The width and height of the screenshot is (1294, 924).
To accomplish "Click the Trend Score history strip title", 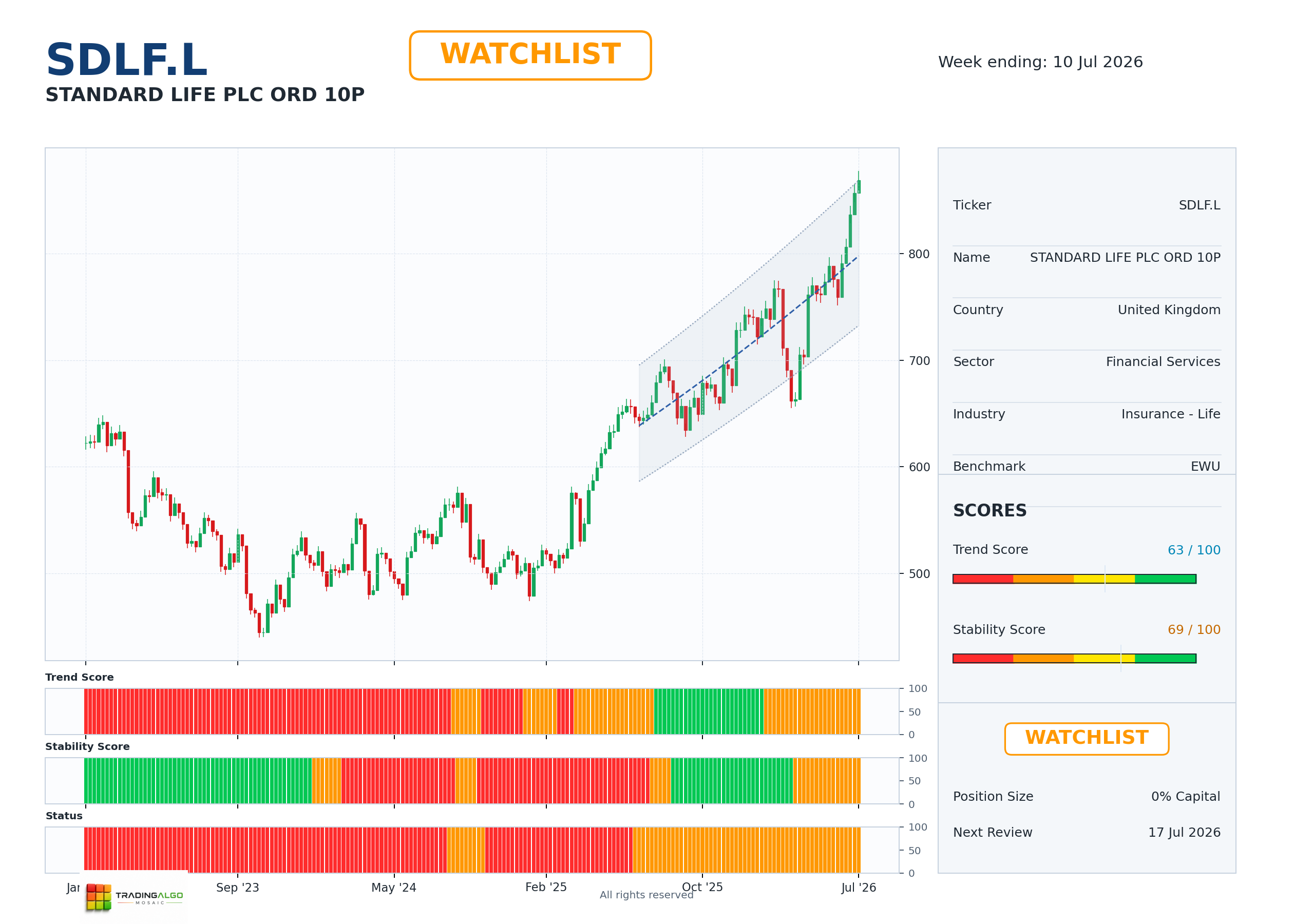I will [x=80, y=677].
